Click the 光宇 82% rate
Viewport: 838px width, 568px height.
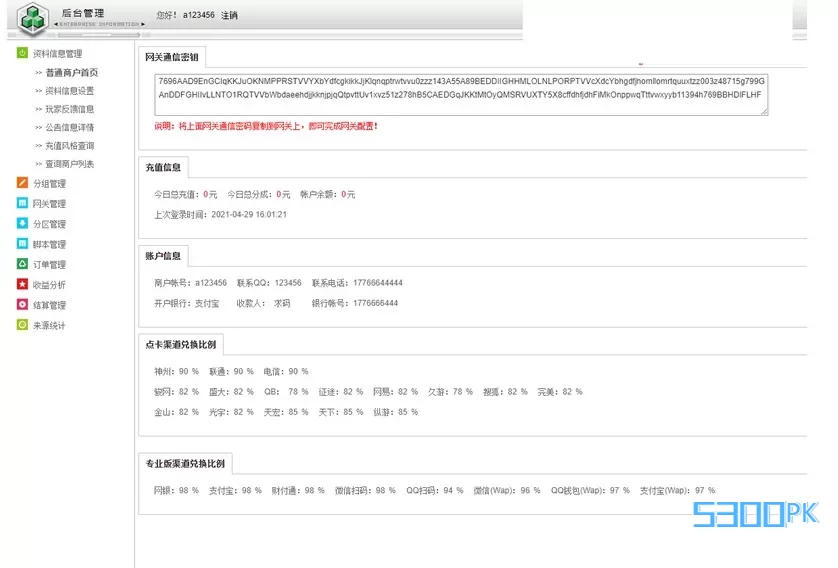coord(231,412)
